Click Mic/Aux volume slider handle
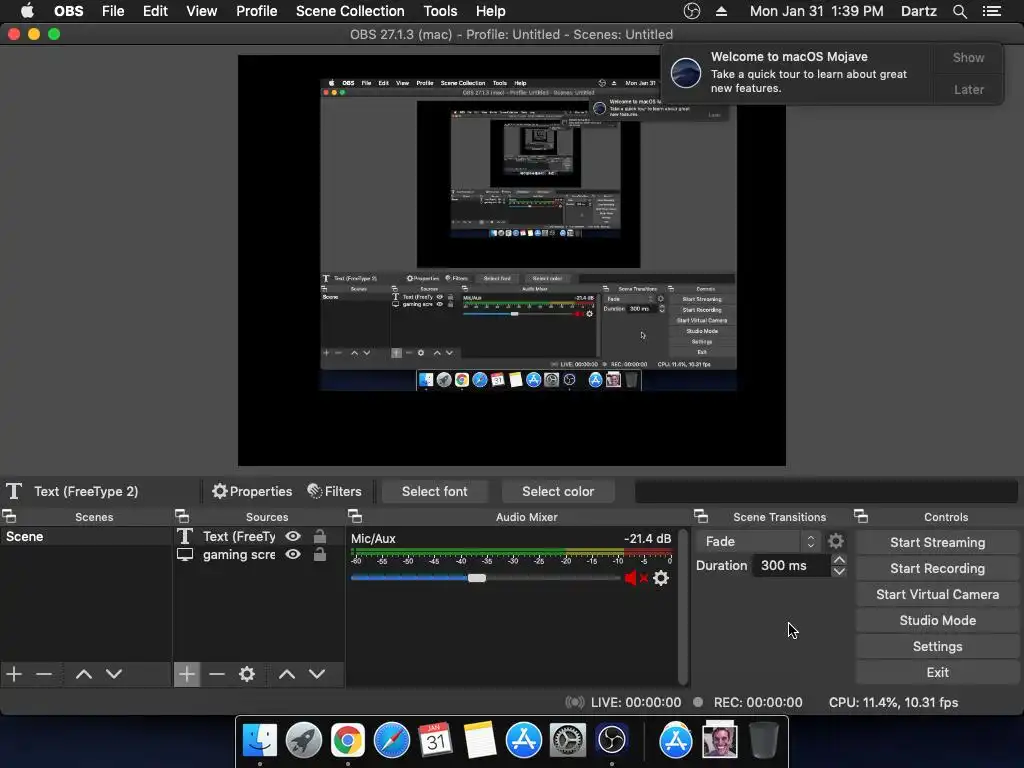 (x=477, y=578)
